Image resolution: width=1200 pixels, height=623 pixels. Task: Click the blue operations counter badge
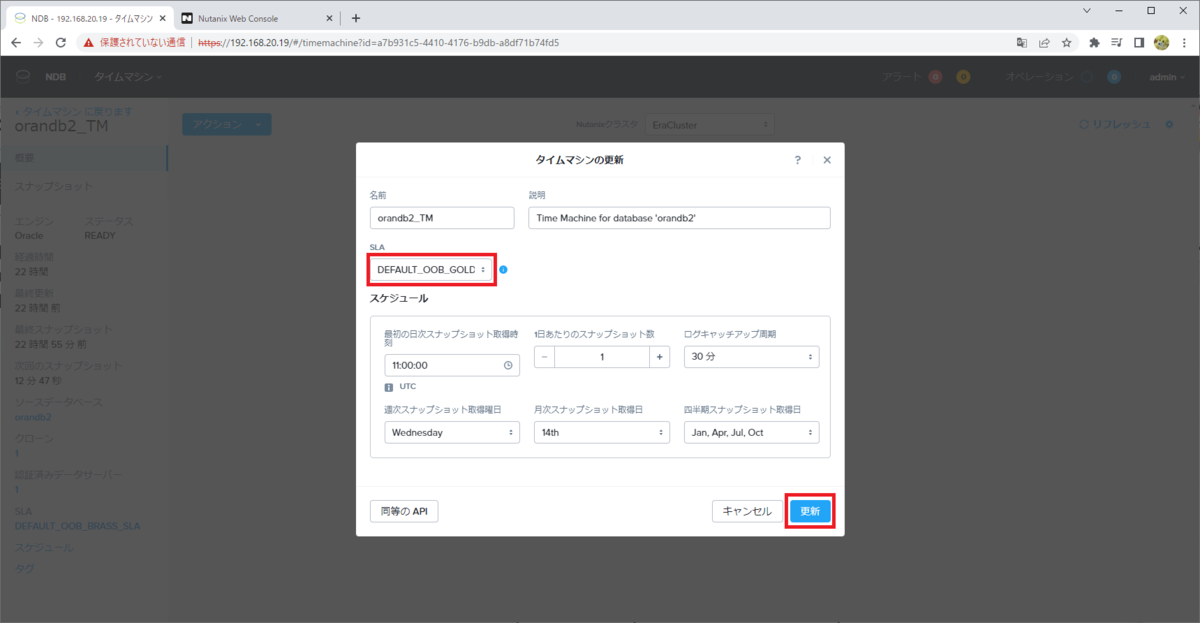(x=1115, y=76)
